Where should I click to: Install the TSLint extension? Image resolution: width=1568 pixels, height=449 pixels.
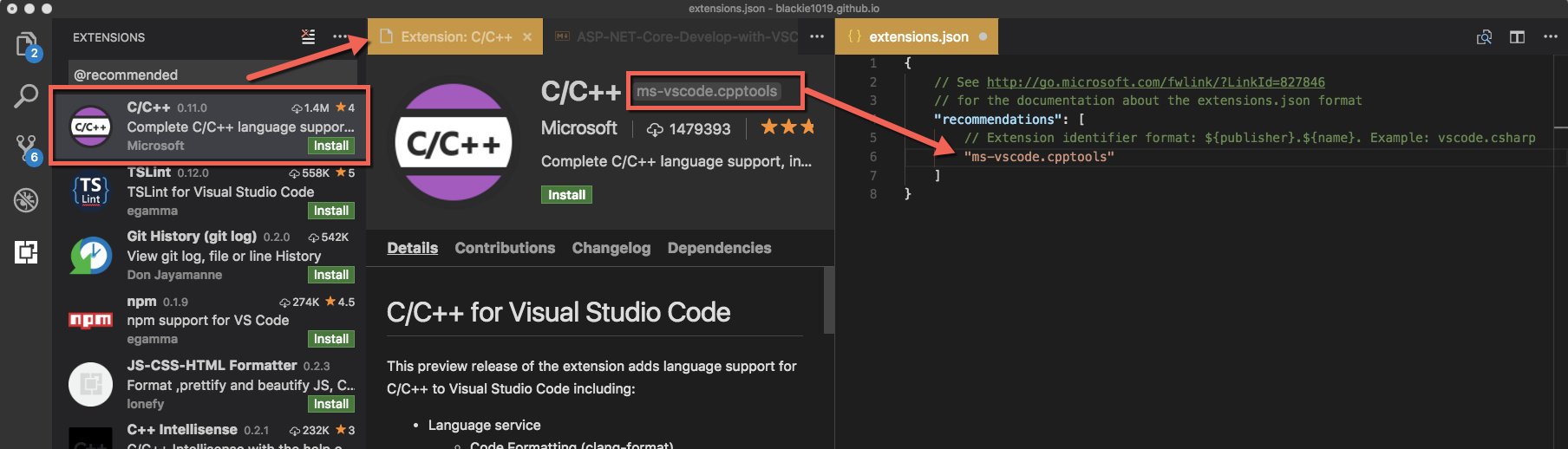tap(331, 211)
